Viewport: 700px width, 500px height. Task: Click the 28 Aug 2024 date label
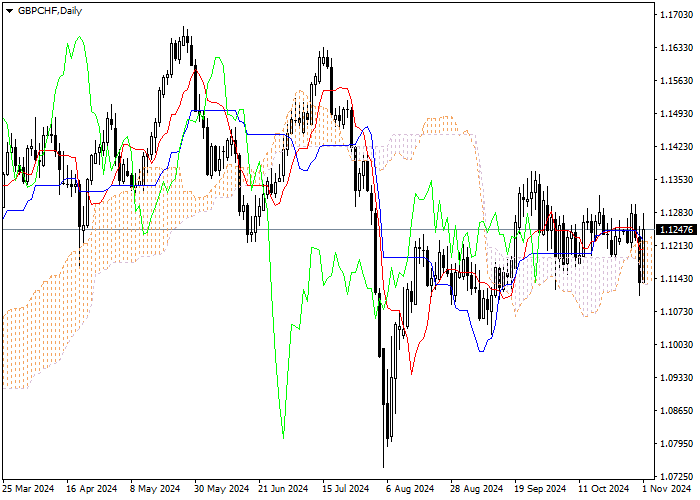pyautogui.click(x=477, y=489)
